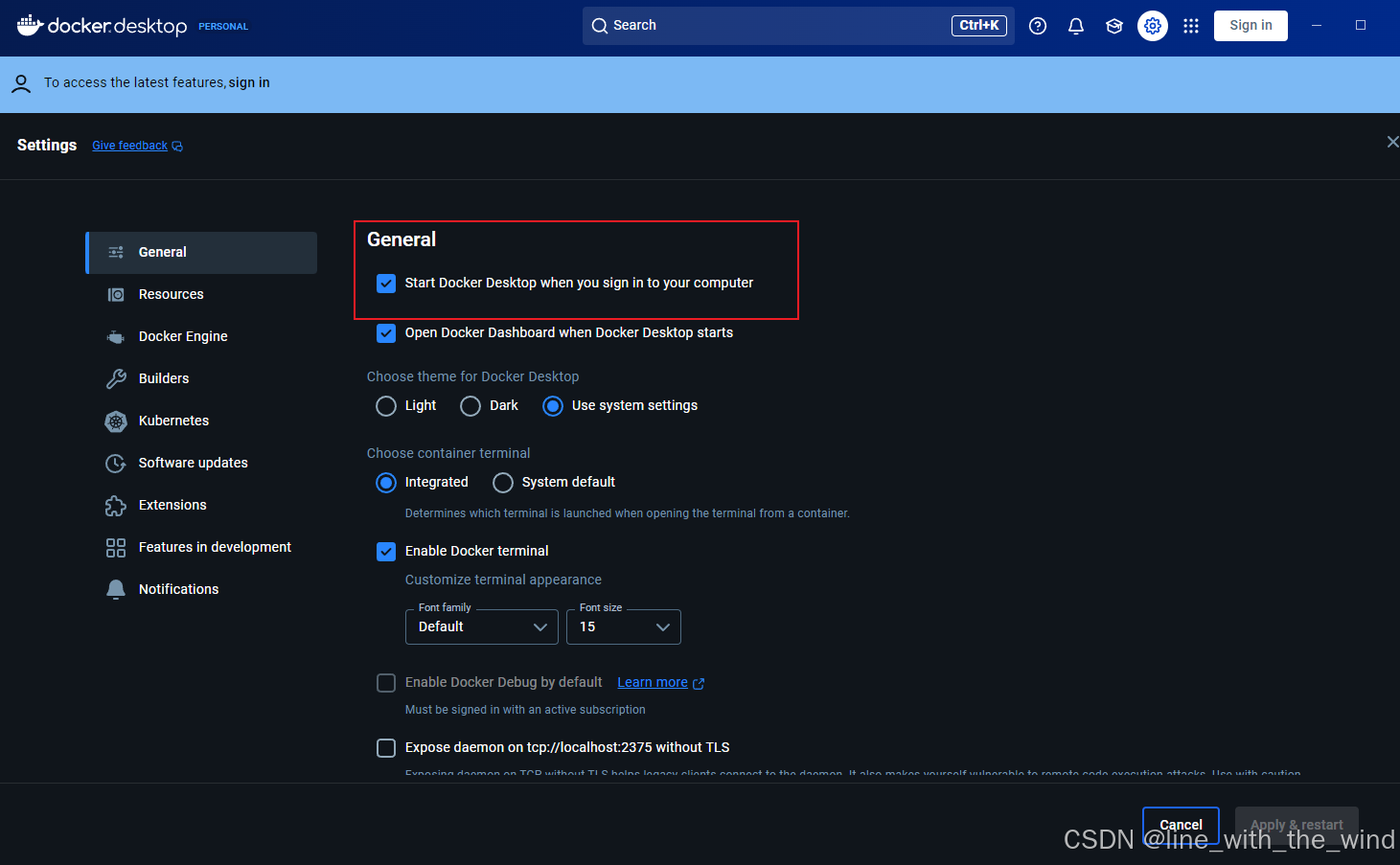Viewport: 1400px width, 865px height.
Task: Click the PERSONAL plan label
Action: [223, 27]
